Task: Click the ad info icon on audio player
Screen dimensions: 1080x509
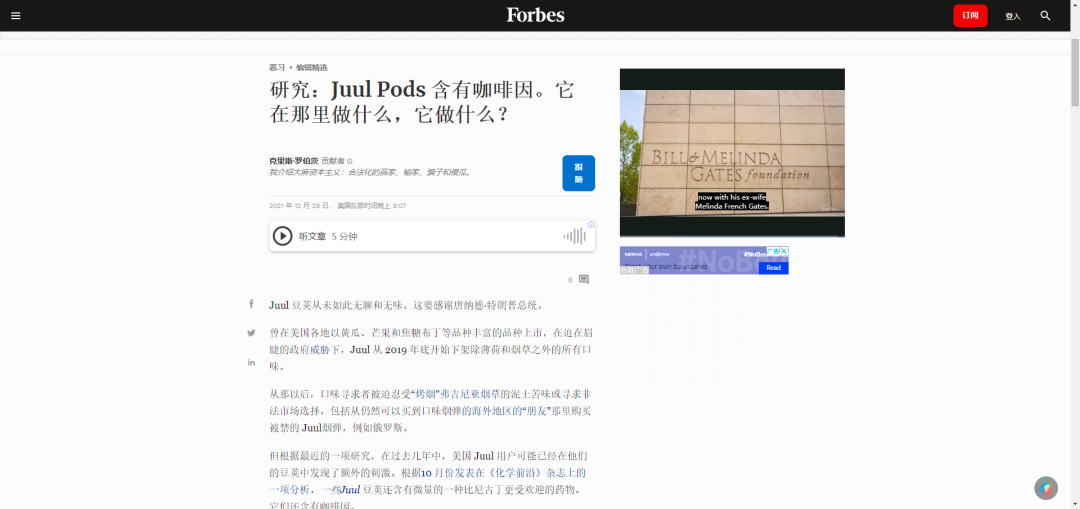Action: [591, 225]
